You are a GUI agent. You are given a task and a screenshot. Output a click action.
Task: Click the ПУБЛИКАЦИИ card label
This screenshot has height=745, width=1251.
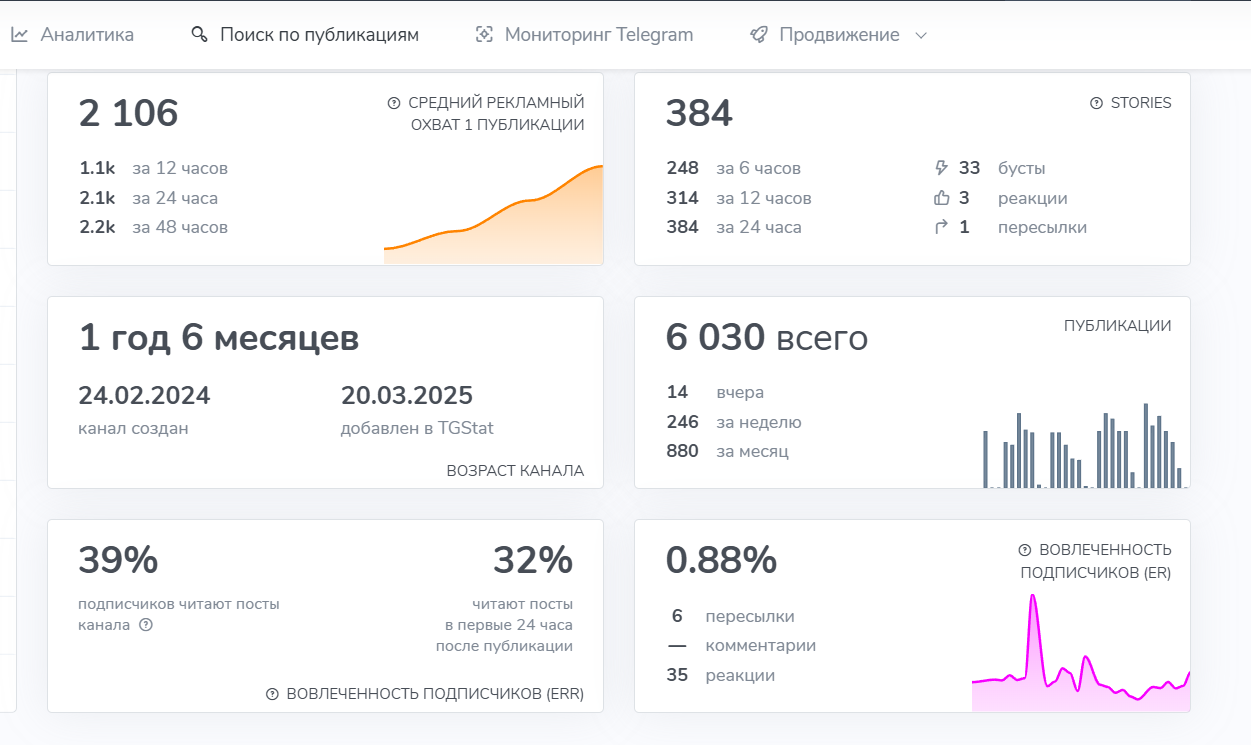1118,326
